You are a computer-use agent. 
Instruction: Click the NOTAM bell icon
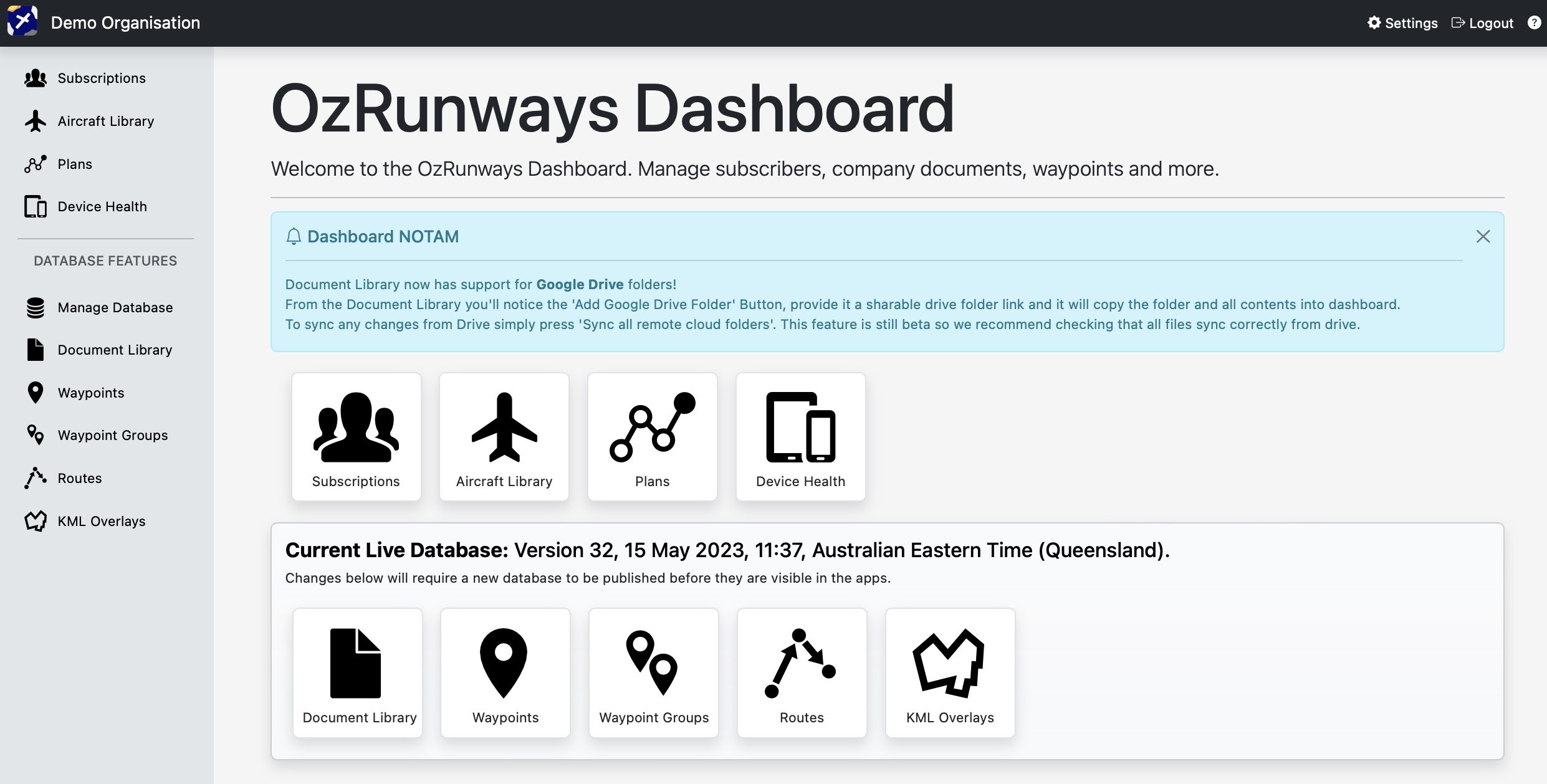click(294, 236)
